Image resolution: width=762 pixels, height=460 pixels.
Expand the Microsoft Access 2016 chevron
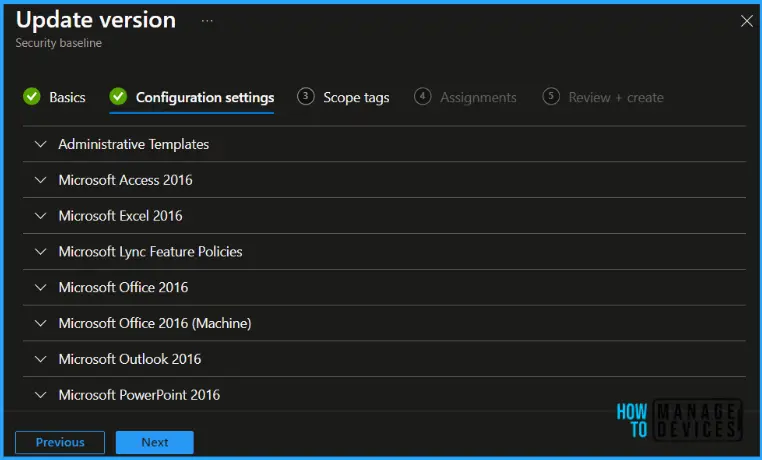point(41,180)
